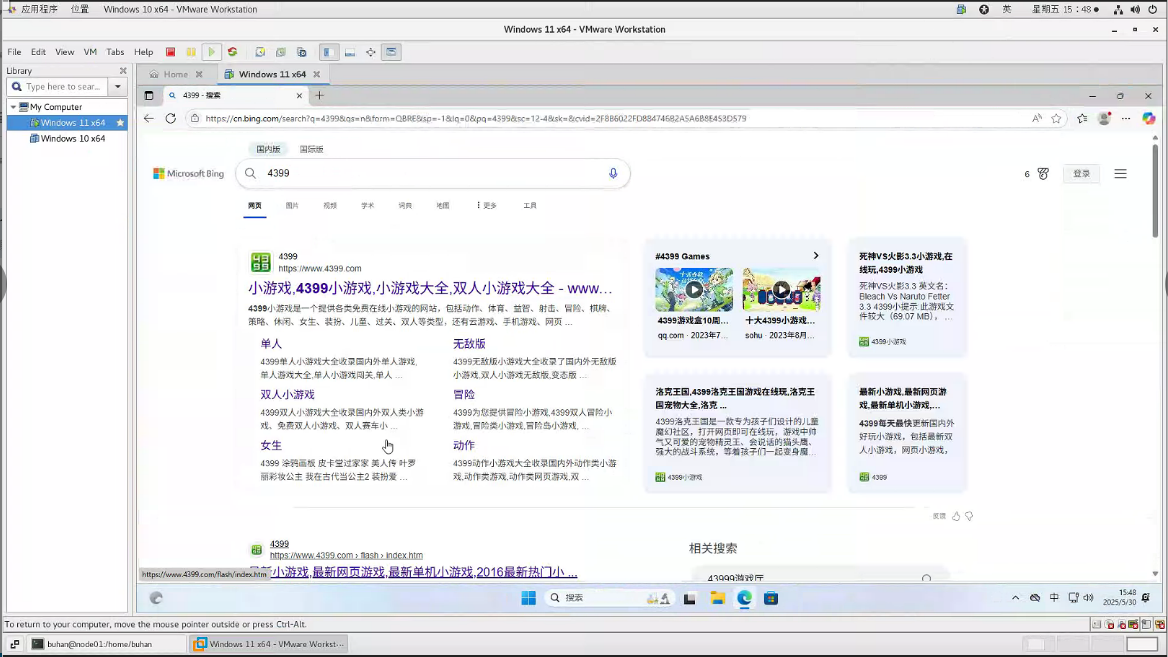Open the 工具 search tools
The image size is (1168, 657).
(530, 206)
